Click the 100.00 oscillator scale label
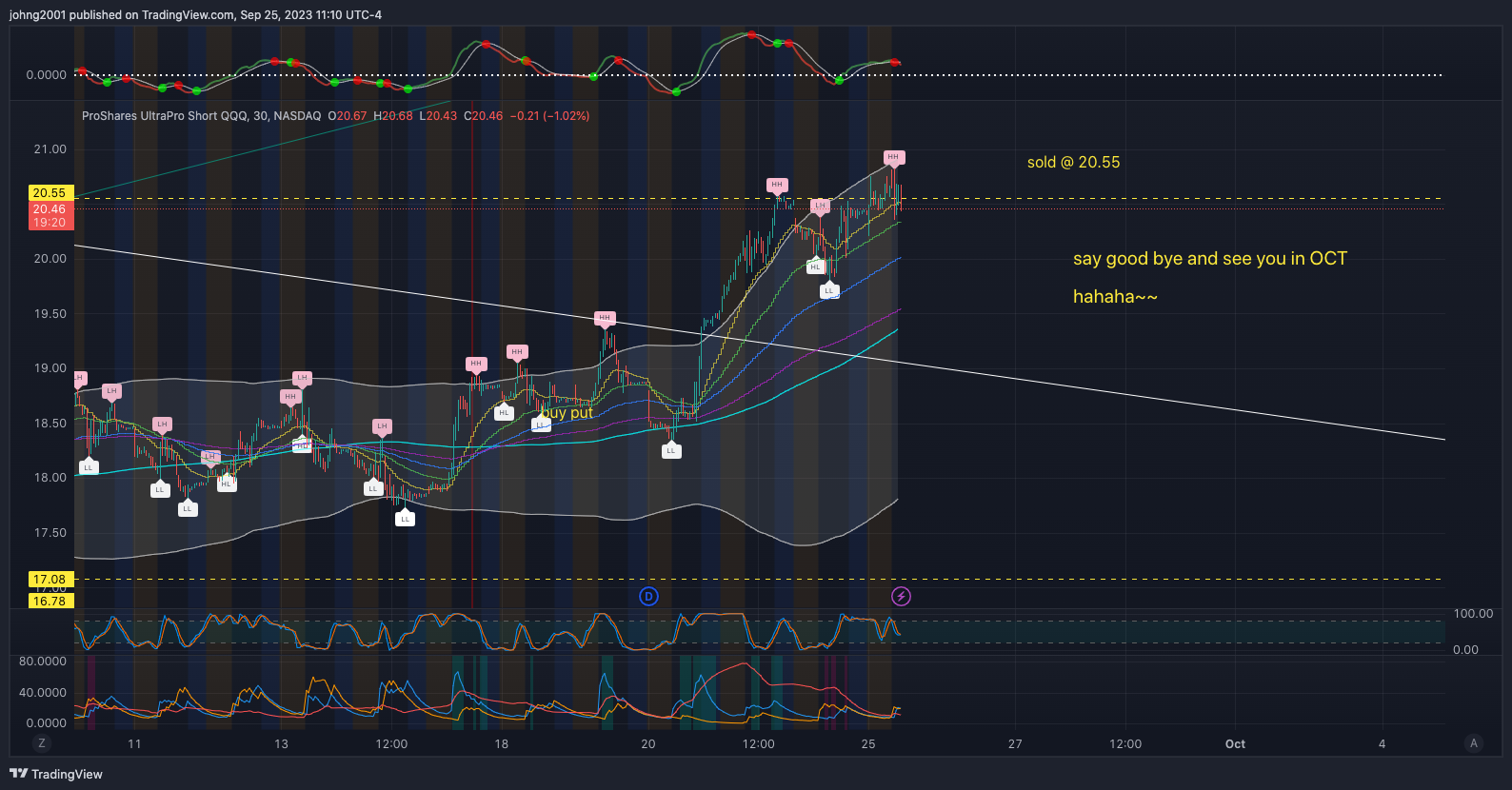 [x=1473, y=614]
